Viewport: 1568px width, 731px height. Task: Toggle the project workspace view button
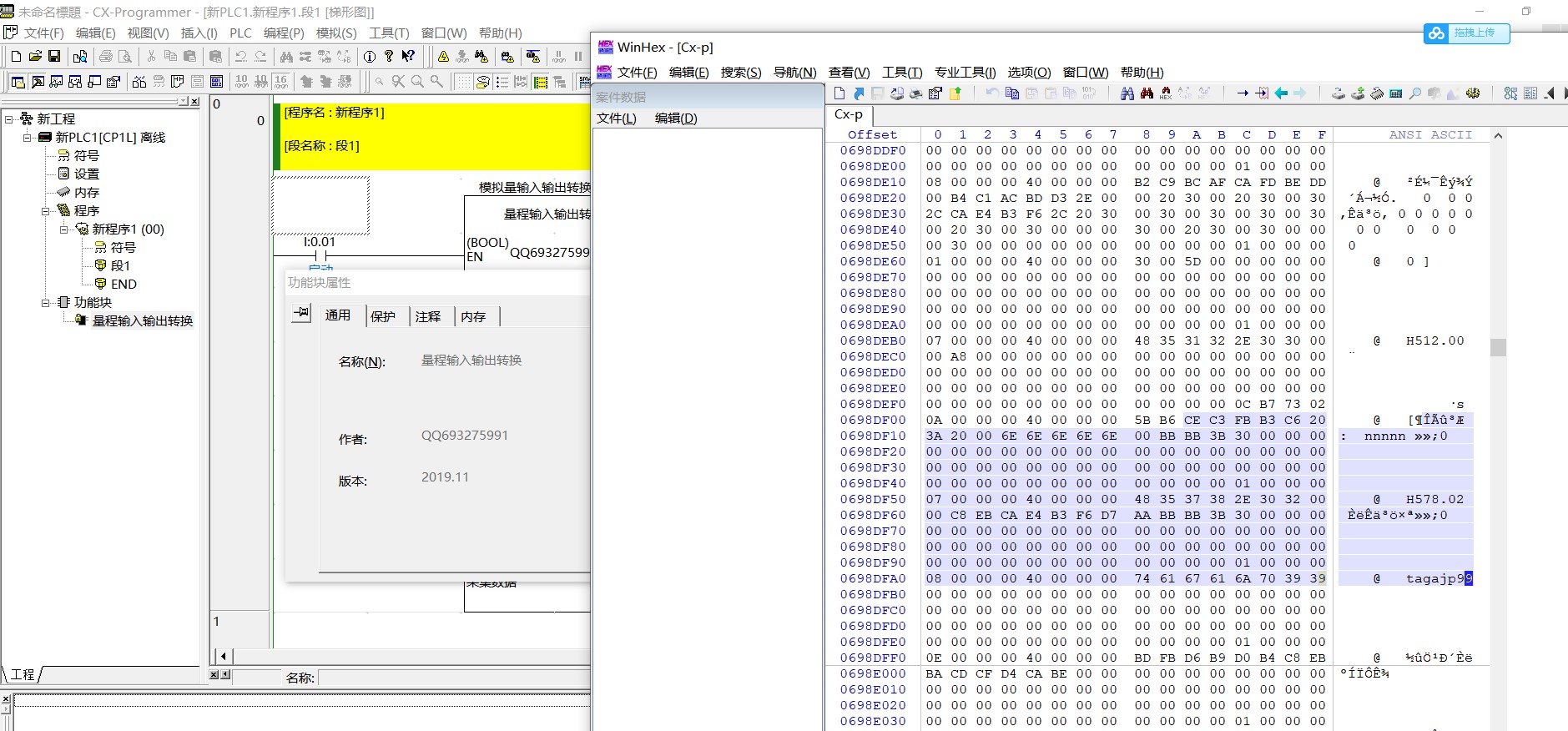pos(18,82)
